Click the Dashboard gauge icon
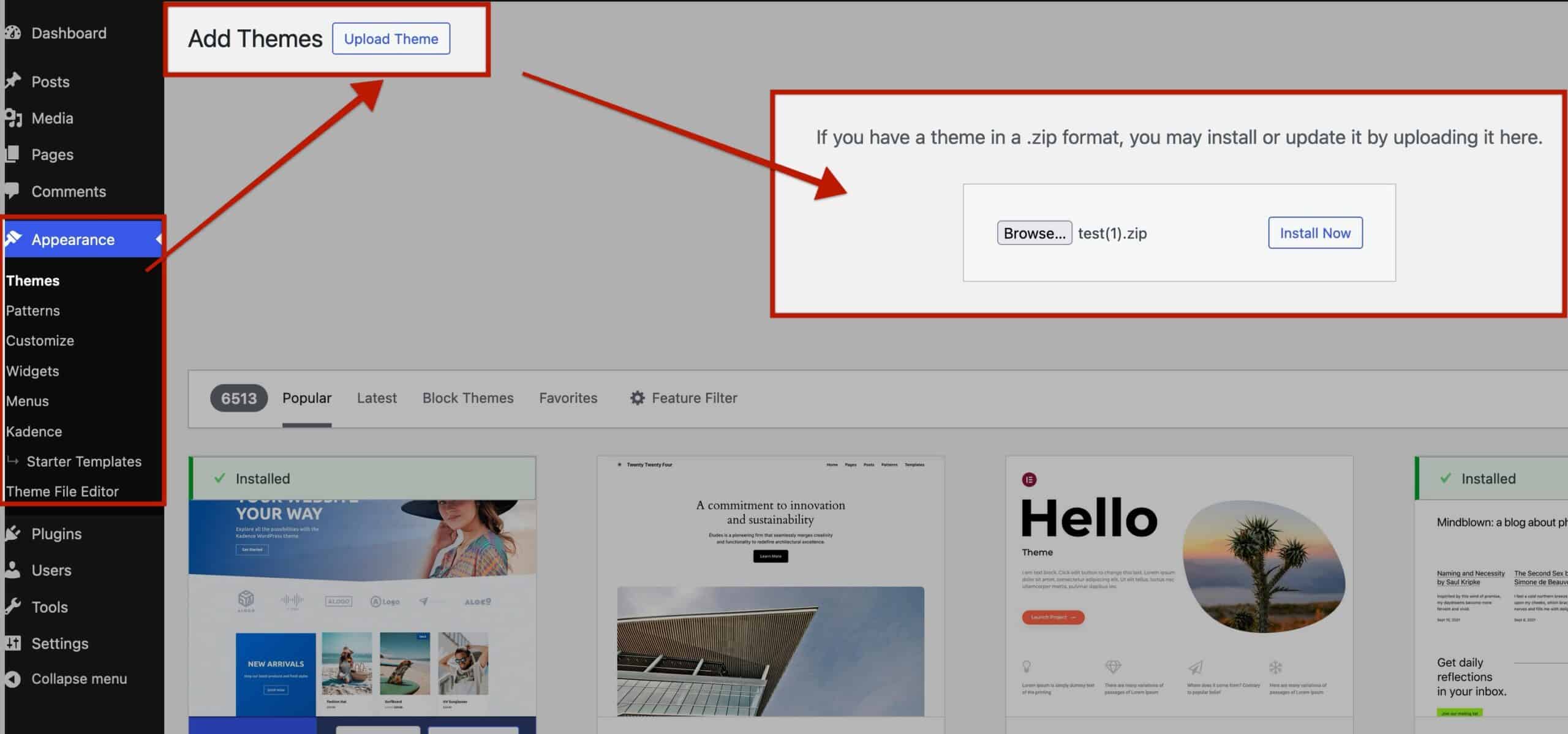The image size is (1568, 734). (x=13, y=33)
